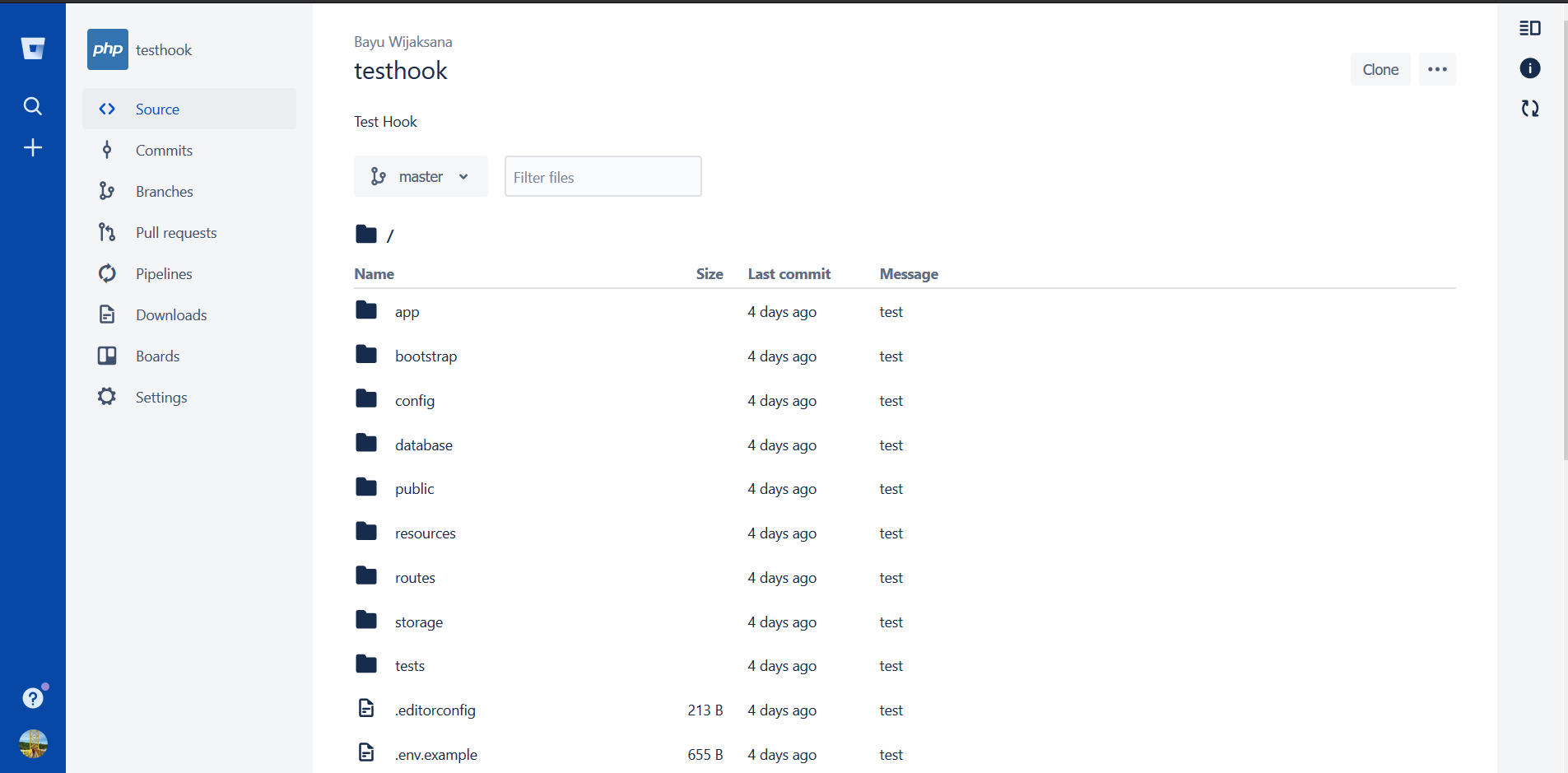
Task: Click the root folder icon in breadcrumb
Action: click(366, 235)
